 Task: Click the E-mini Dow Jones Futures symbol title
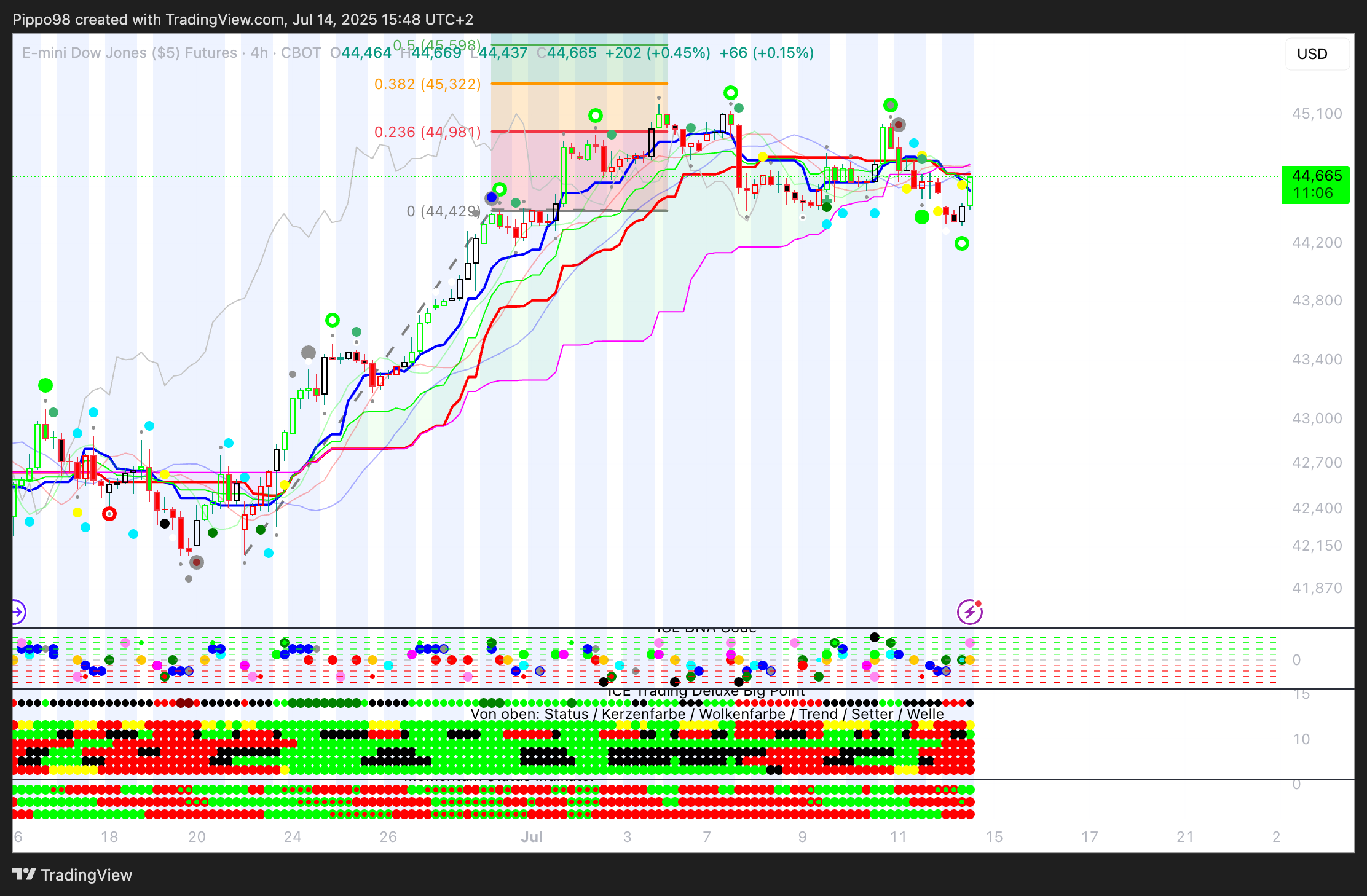coord(130,53)
